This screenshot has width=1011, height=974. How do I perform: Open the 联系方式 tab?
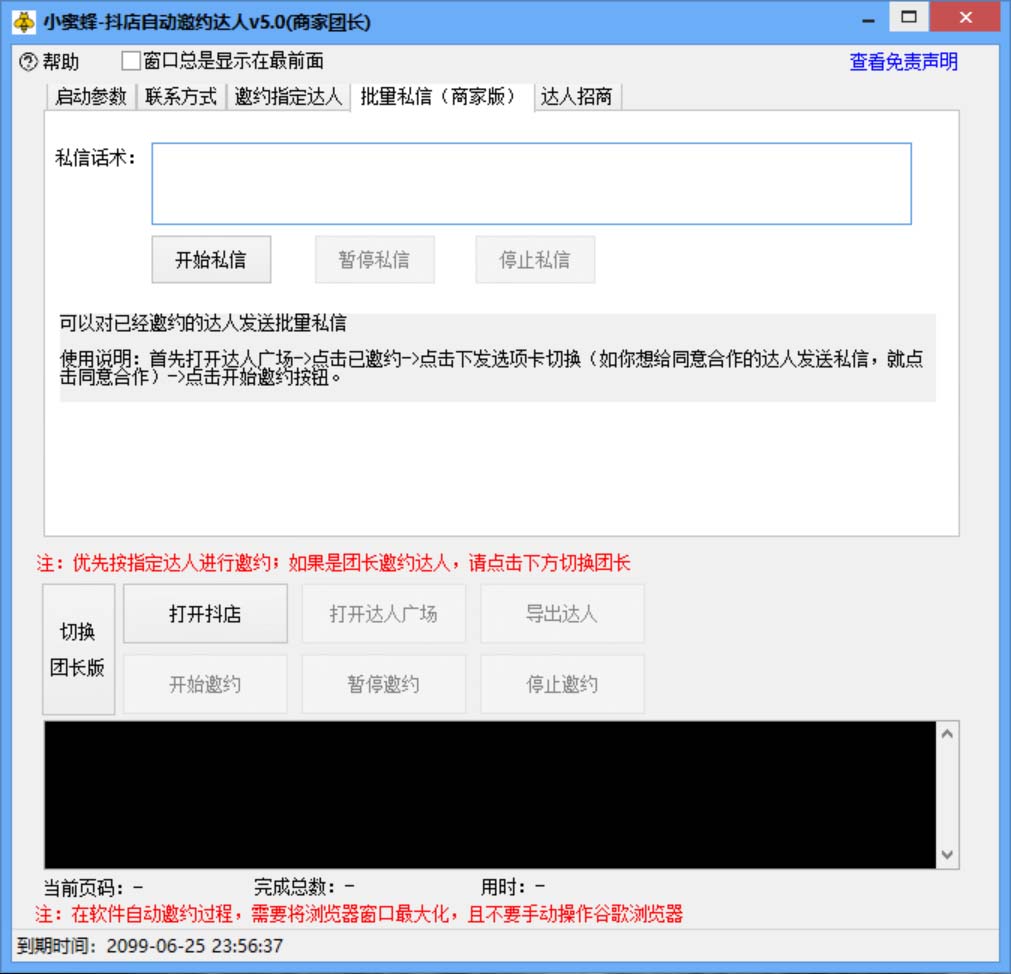tap(180, 97)
